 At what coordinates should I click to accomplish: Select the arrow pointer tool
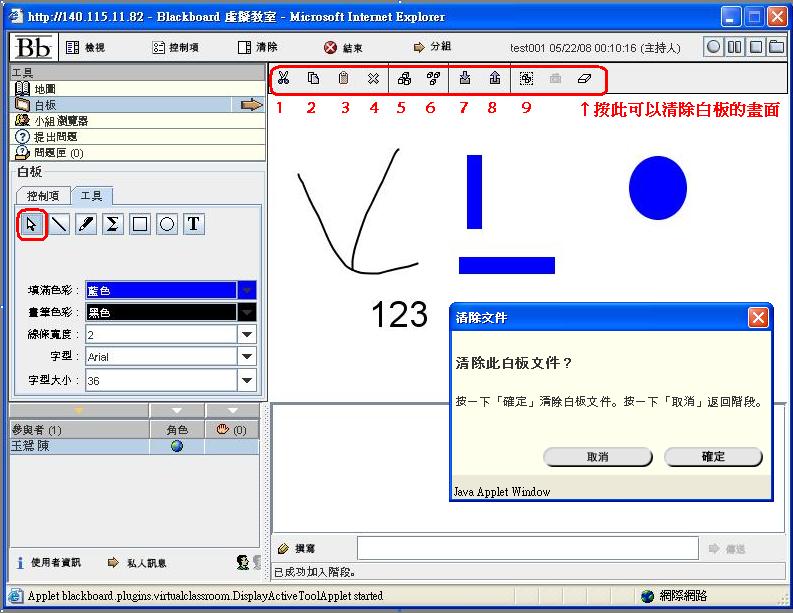coord(31,224)
